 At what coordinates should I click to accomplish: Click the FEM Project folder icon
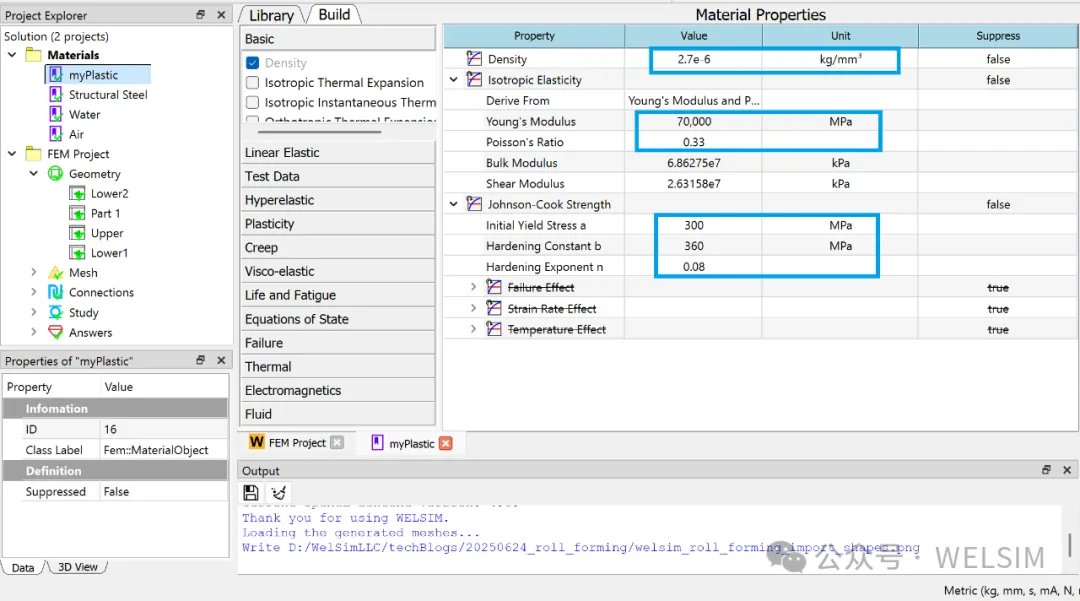point(33,154)
